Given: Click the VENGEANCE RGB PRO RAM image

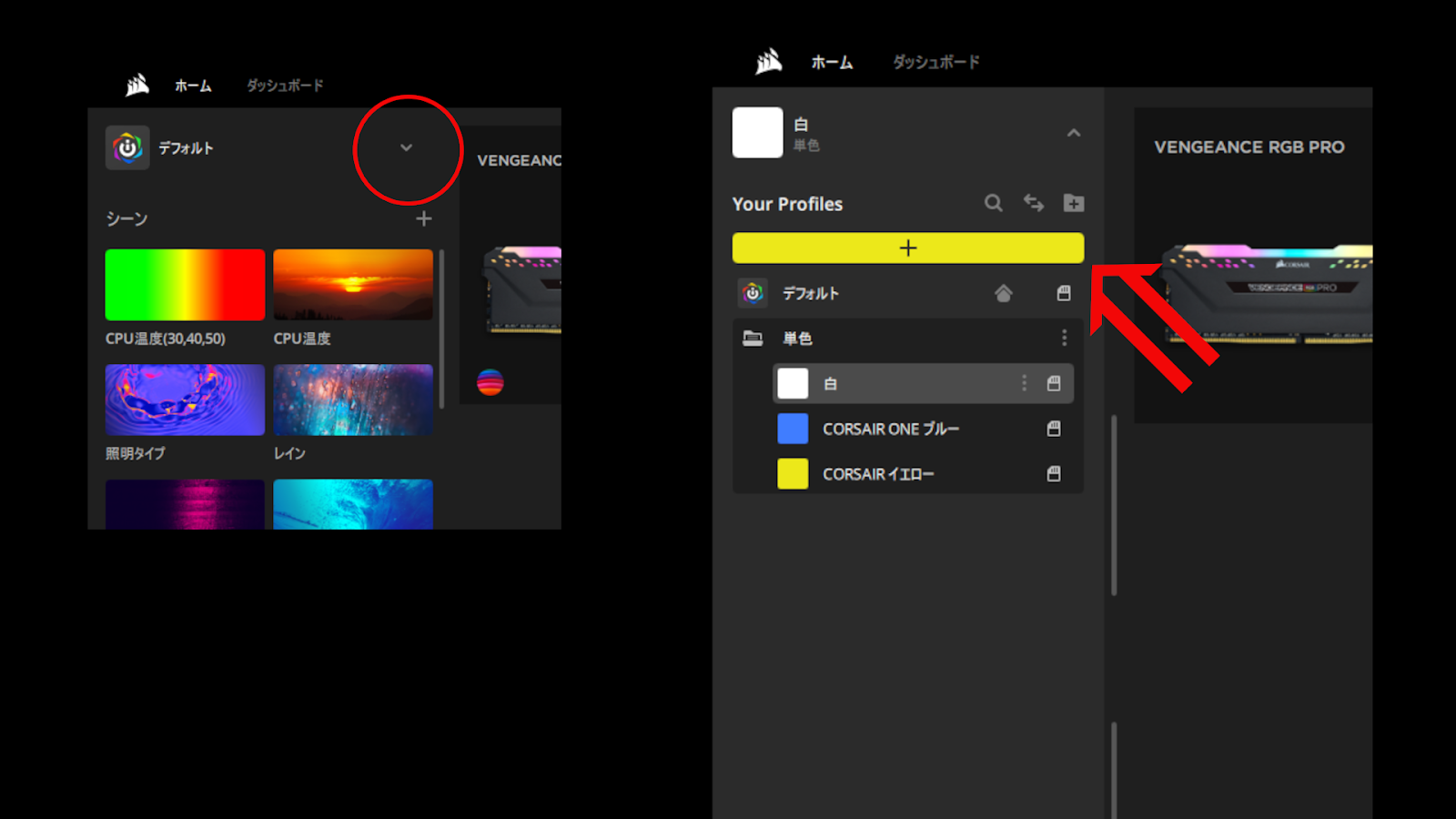Looking at the screenshot, I should point(1269,293).
